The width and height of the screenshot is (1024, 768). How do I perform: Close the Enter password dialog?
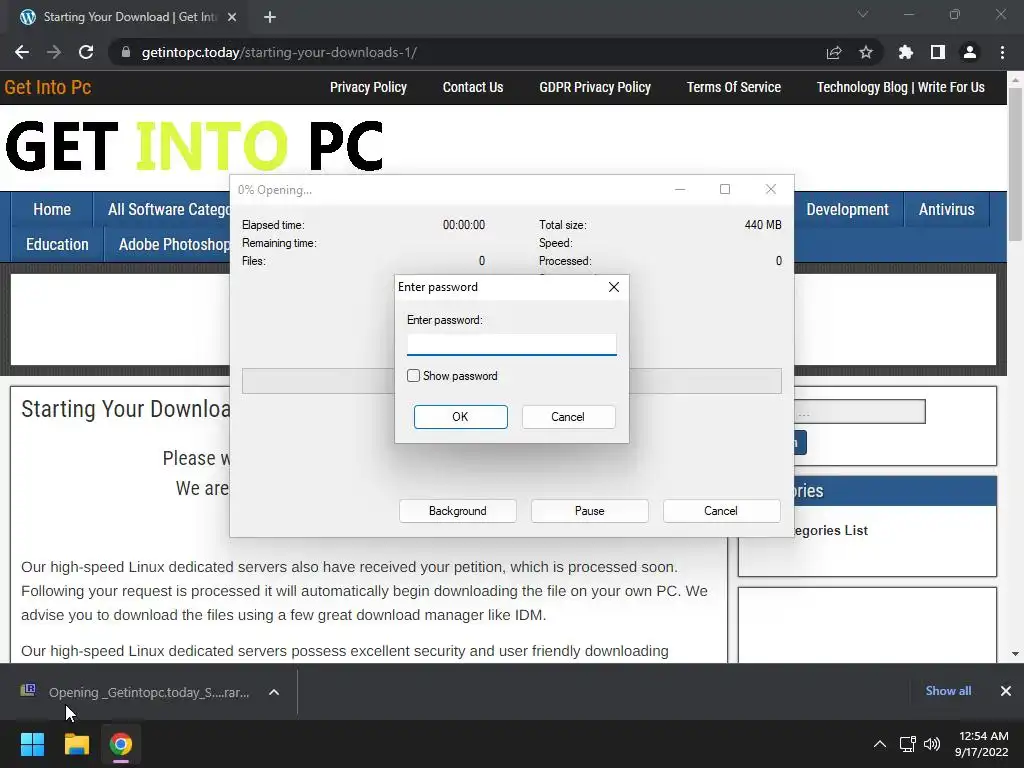pos(614,287)
